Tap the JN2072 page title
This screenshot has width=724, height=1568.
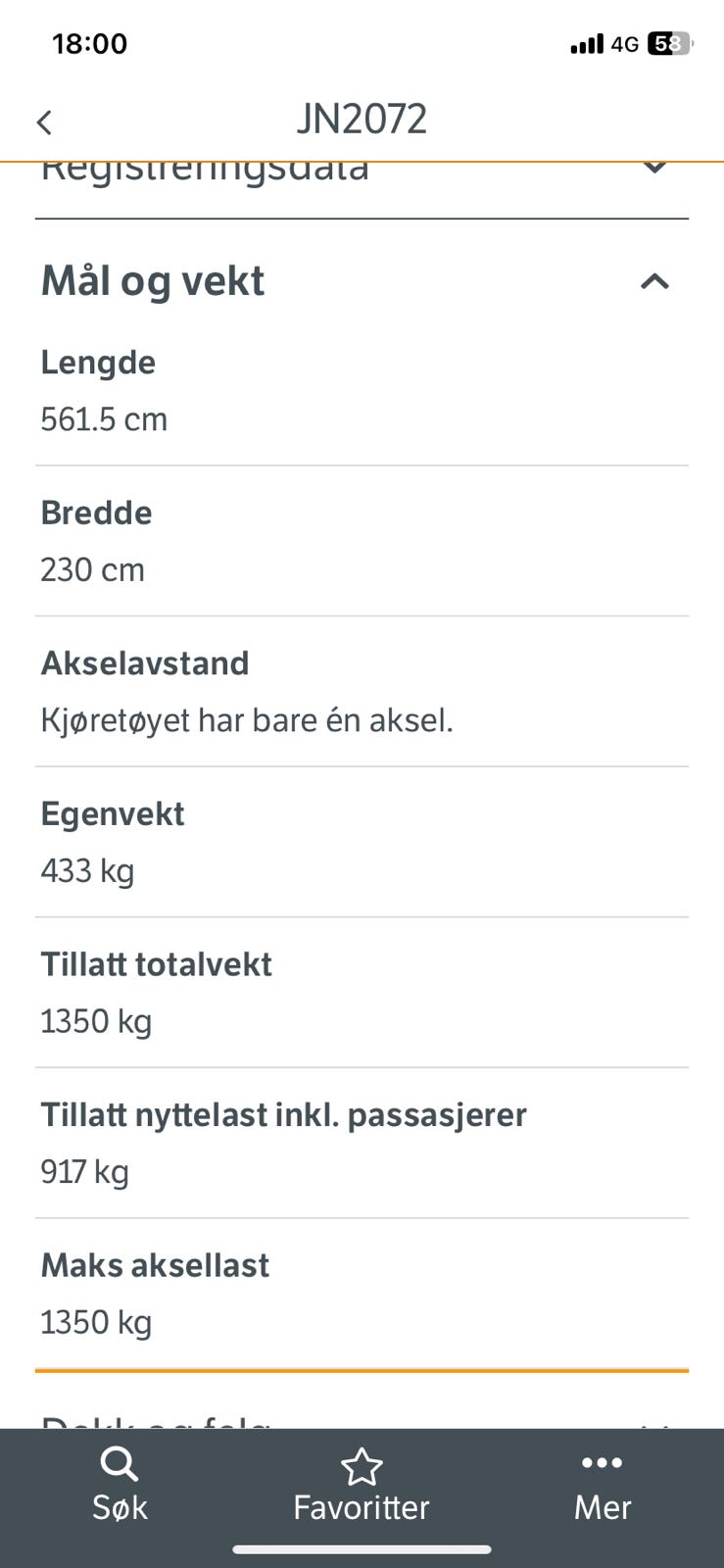pyautogui.click(x=362, y=120)
